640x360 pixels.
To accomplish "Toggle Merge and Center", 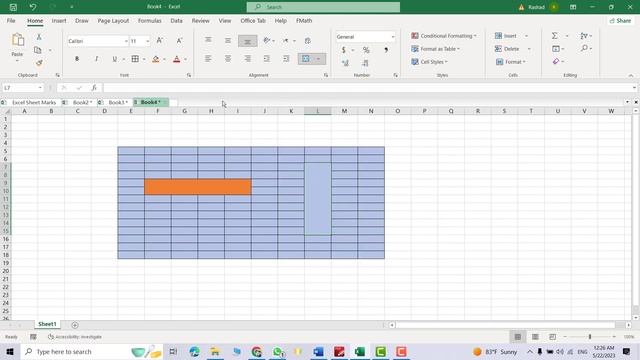I will click(306, 59).
